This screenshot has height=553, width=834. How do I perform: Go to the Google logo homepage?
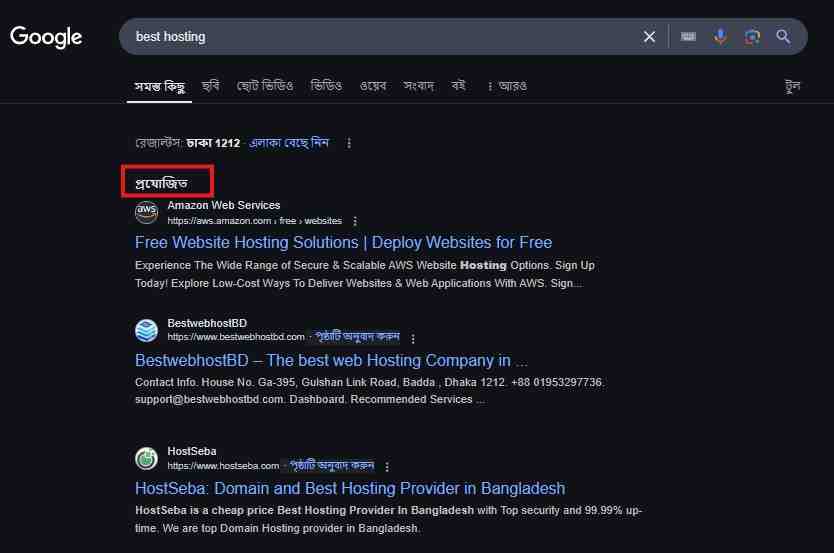46,37
